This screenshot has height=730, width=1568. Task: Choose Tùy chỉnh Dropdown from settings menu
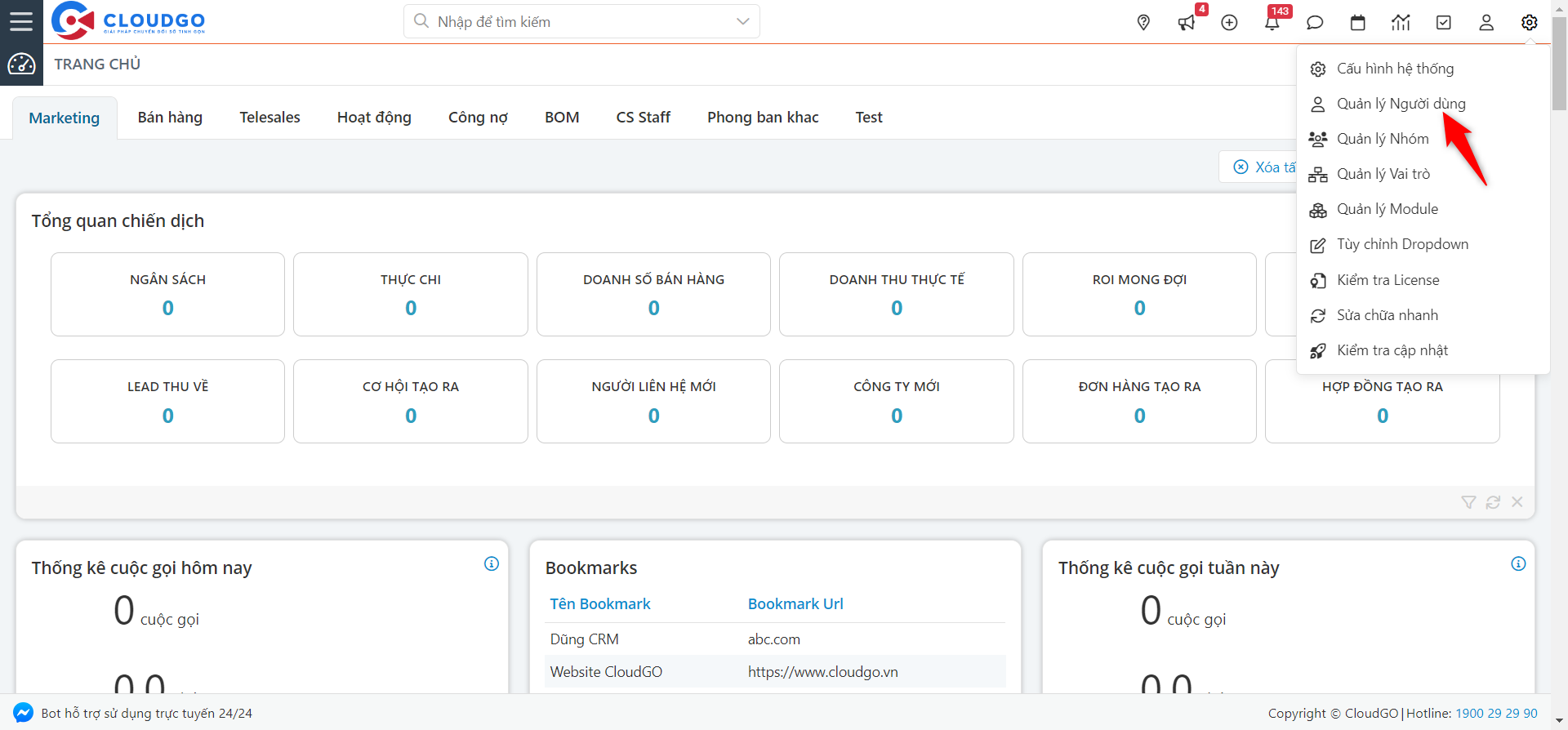pos(1402,244)
